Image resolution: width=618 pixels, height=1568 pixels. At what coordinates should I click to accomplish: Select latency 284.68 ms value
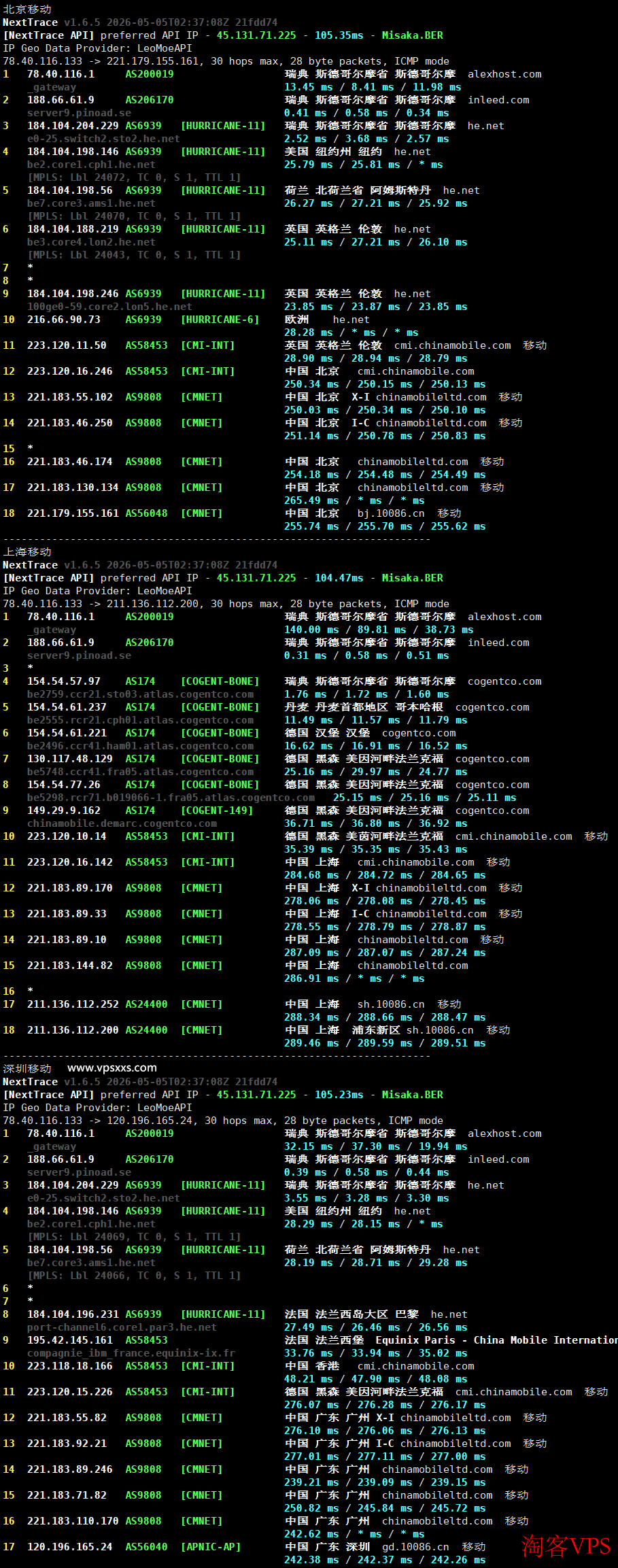(311, 875)
